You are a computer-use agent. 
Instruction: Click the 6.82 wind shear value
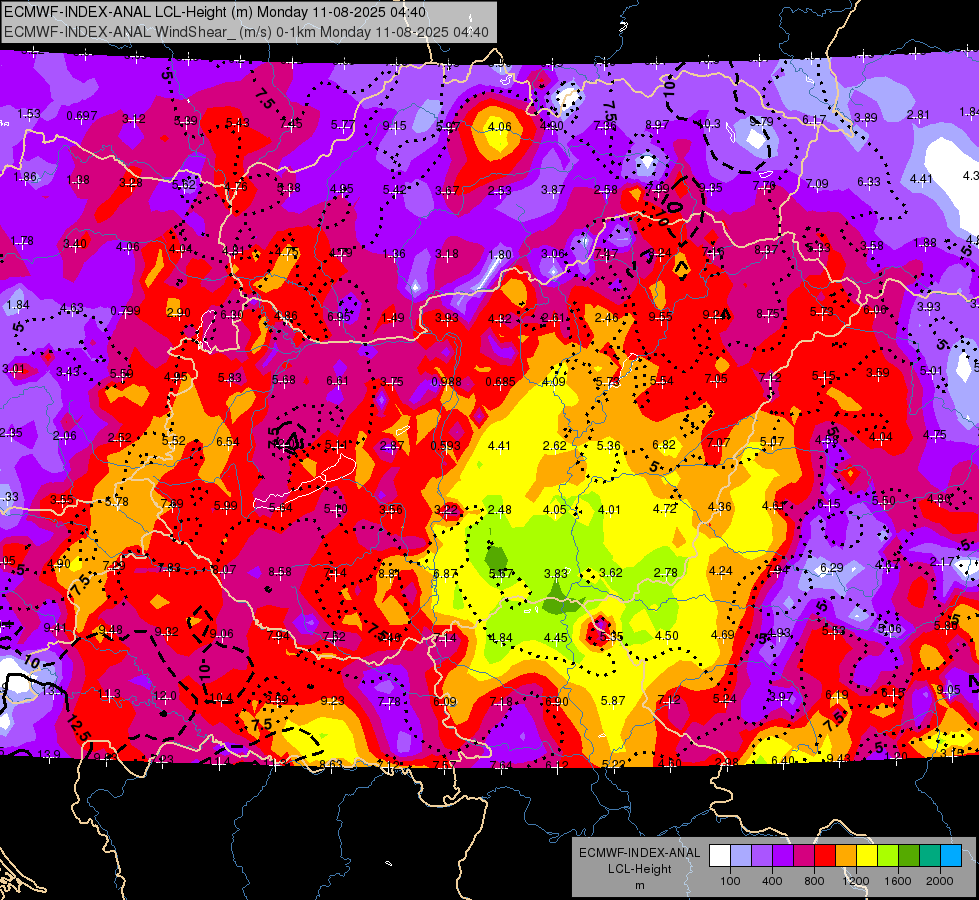(x=664, y=444)
